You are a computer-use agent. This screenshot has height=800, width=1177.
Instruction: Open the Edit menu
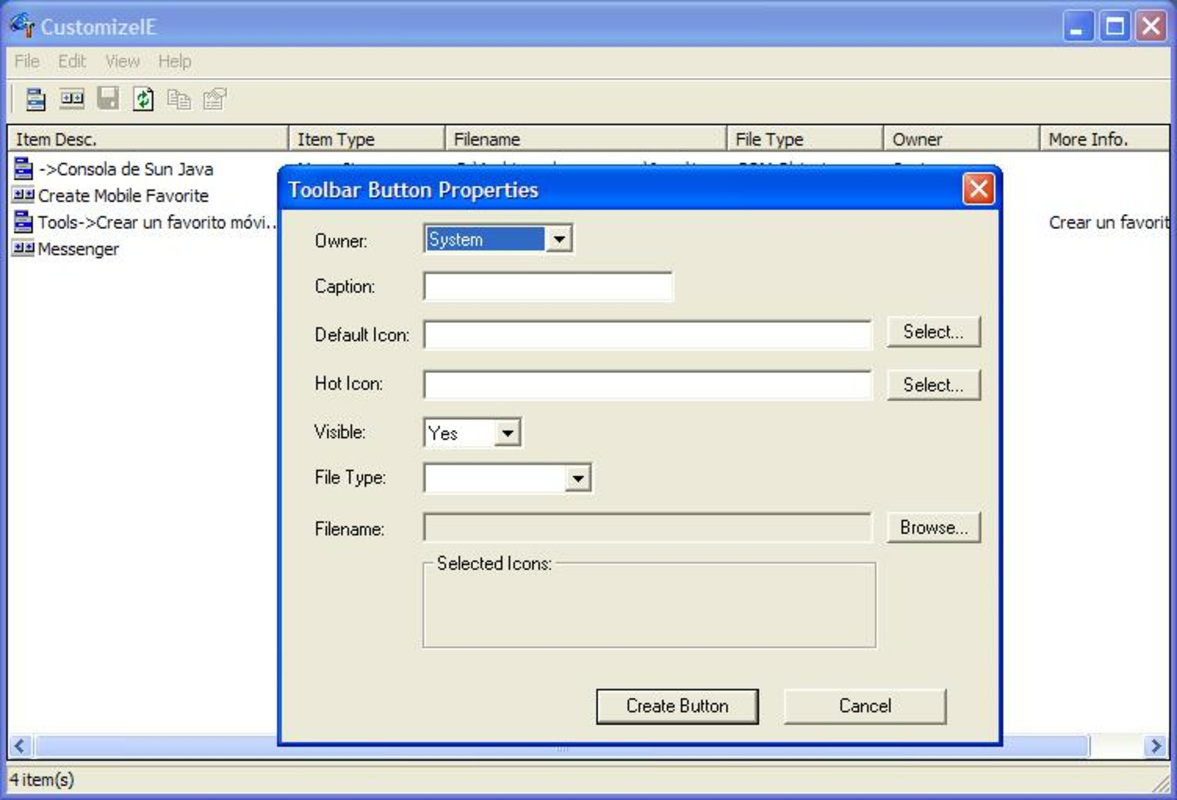point(72,61)
